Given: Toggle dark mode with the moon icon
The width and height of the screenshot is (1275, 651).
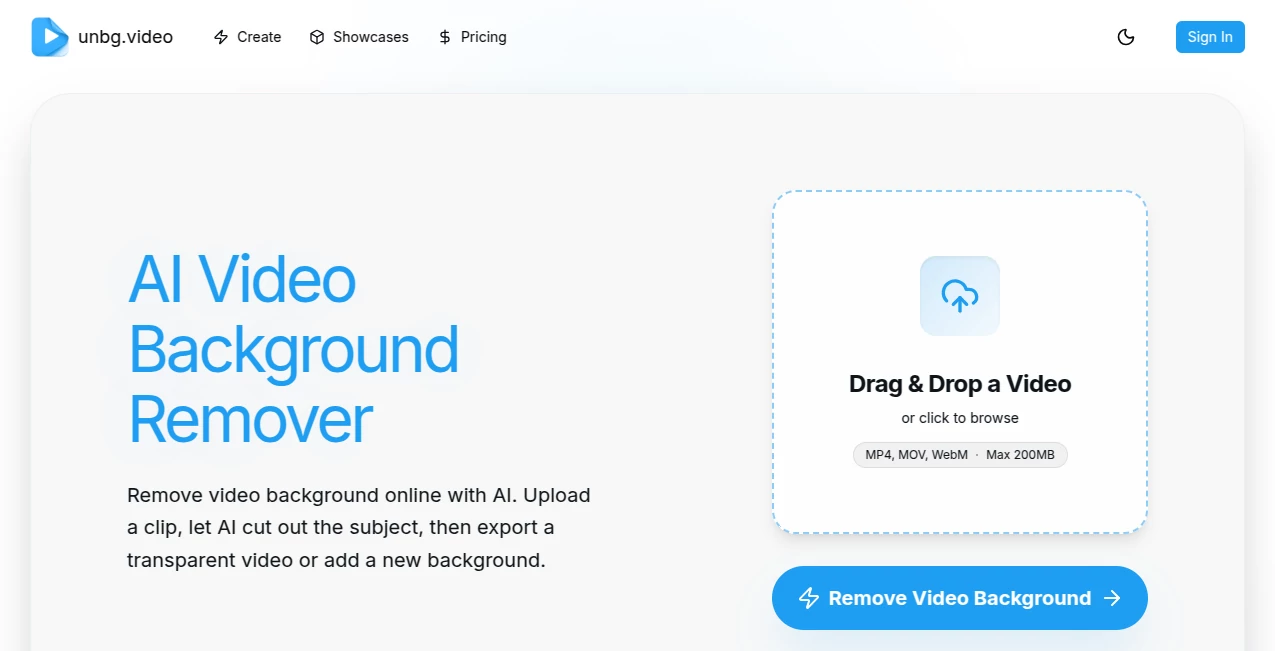Looking at the screenshot, I should [1126, 37].
